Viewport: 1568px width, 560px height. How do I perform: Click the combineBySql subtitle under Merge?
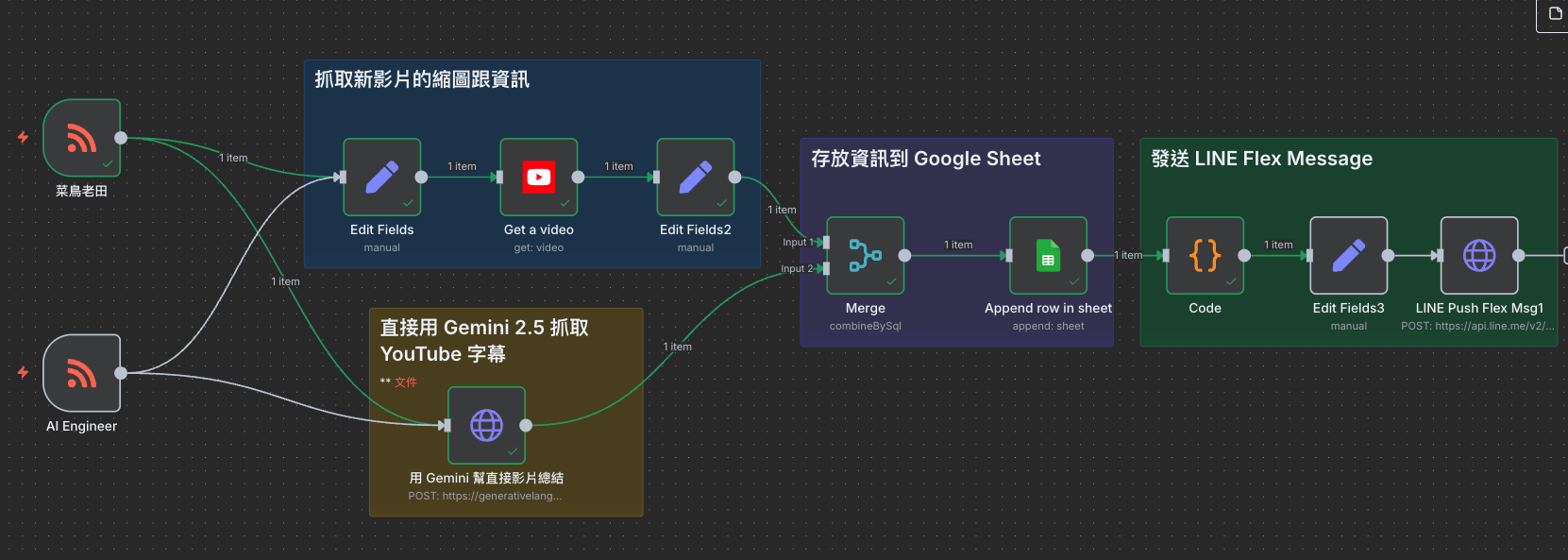pyautogui.click(x=866, y=326)
